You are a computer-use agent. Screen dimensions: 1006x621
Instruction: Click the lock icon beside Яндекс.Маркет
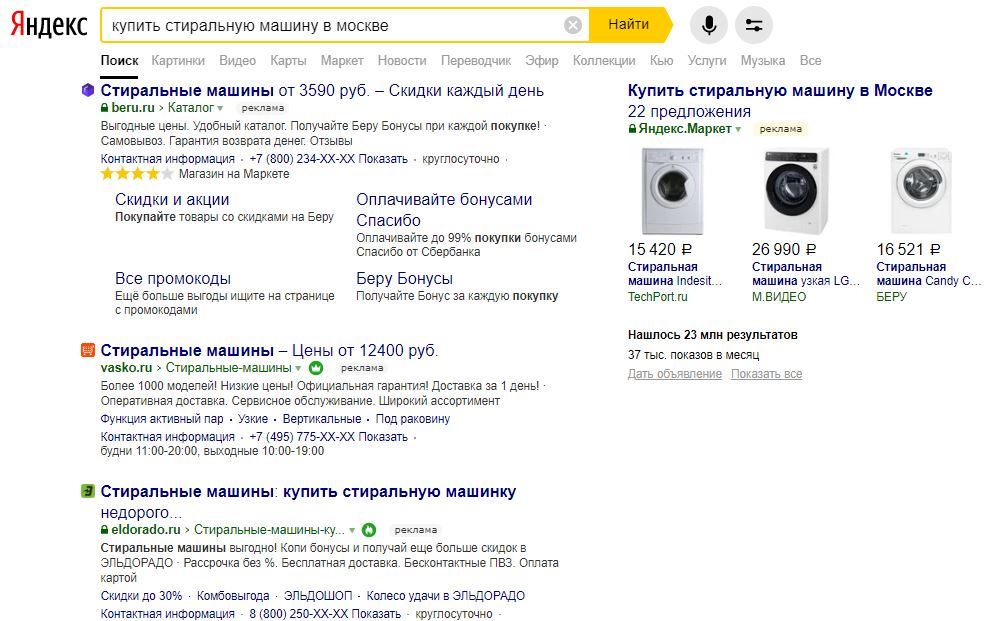(x=632, y=129)
